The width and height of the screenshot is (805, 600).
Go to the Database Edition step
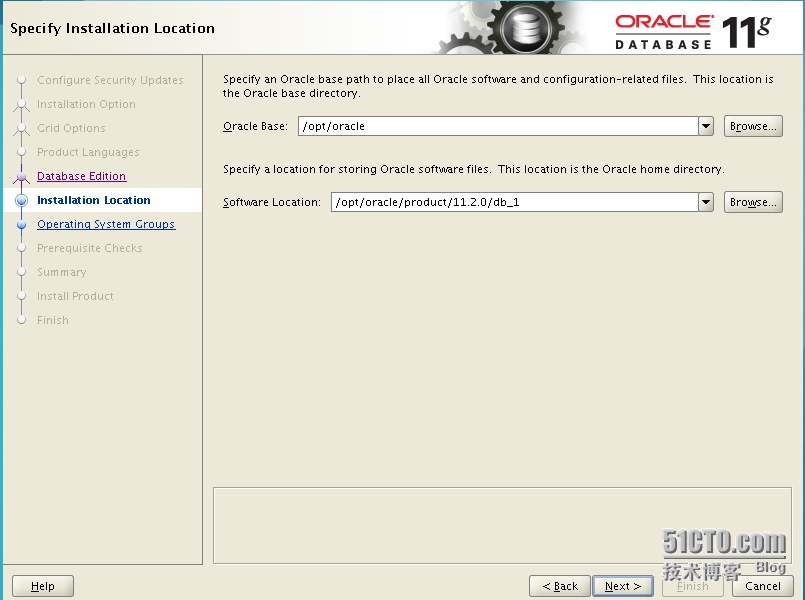click(82, 176)
